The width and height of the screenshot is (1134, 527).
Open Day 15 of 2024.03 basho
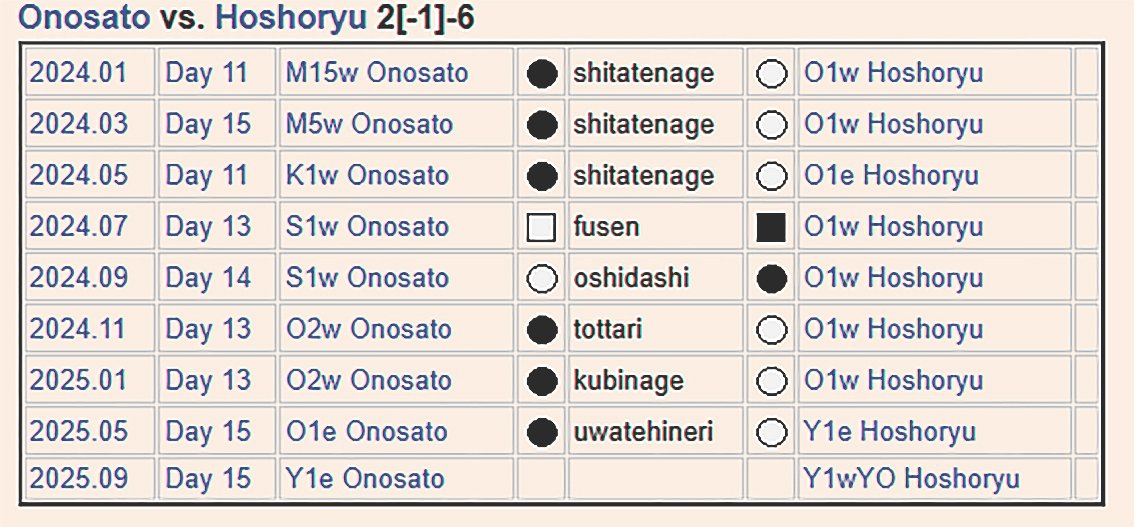[207, 125]
